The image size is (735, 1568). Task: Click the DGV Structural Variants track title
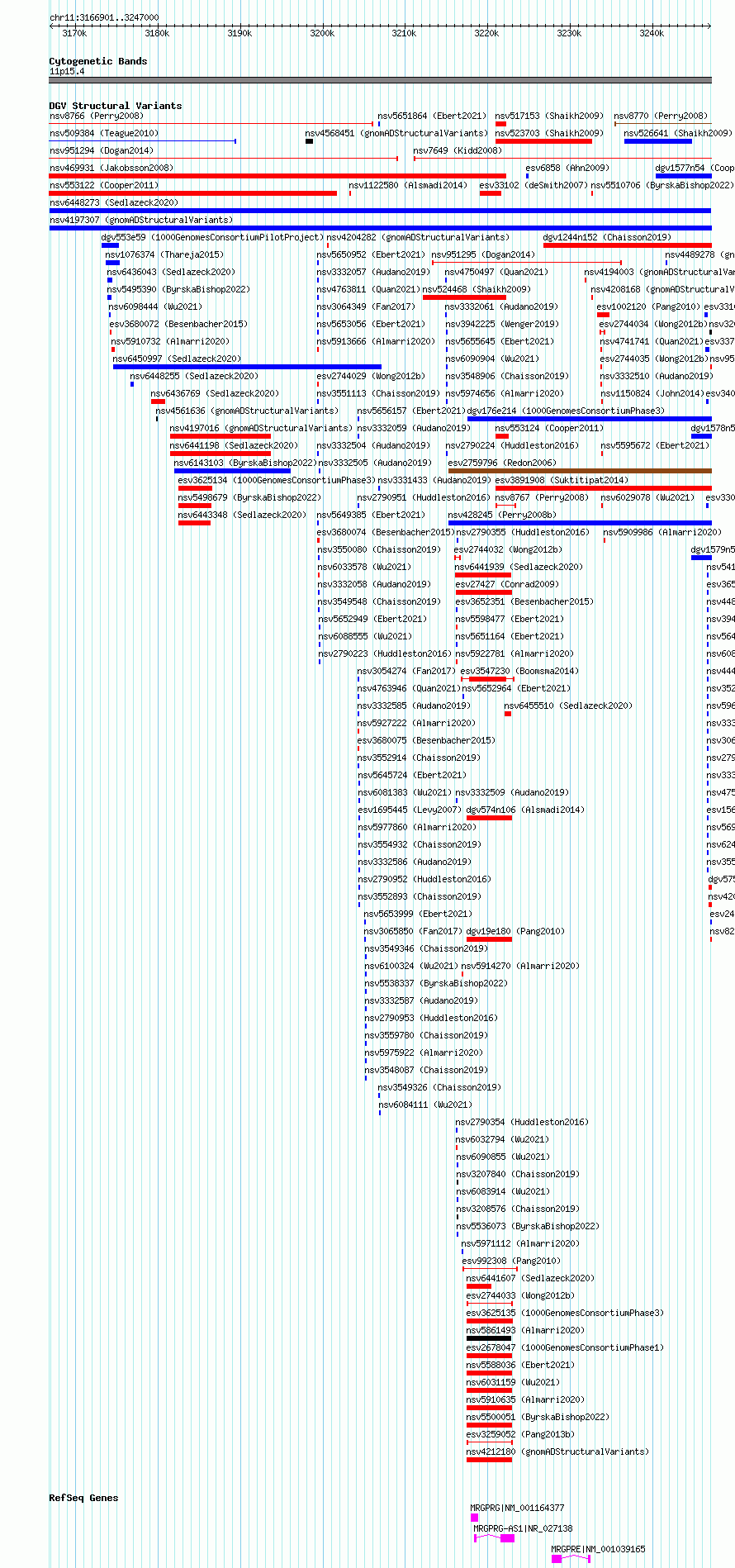point(116,106)
